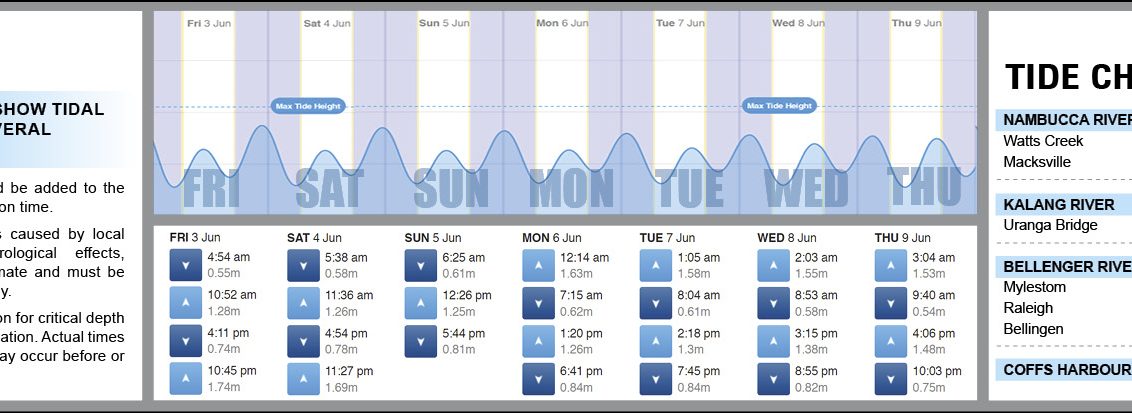The image size is (1132, 413).
Task: Click the low tide icon for Sunday 6:25 am
Action: pyautogui.click(x=420, y=265)
